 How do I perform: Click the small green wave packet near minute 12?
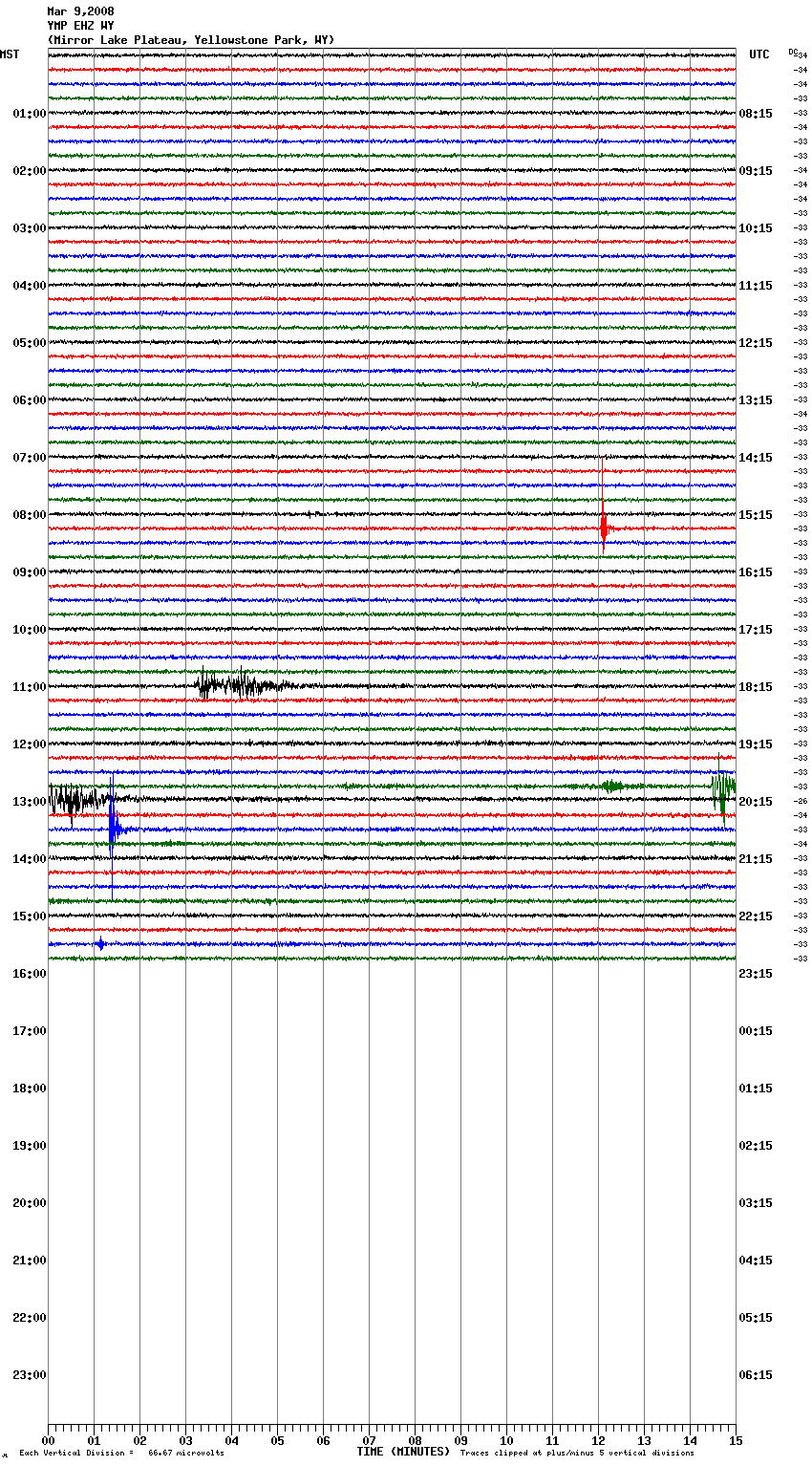(x=611, y=787)
